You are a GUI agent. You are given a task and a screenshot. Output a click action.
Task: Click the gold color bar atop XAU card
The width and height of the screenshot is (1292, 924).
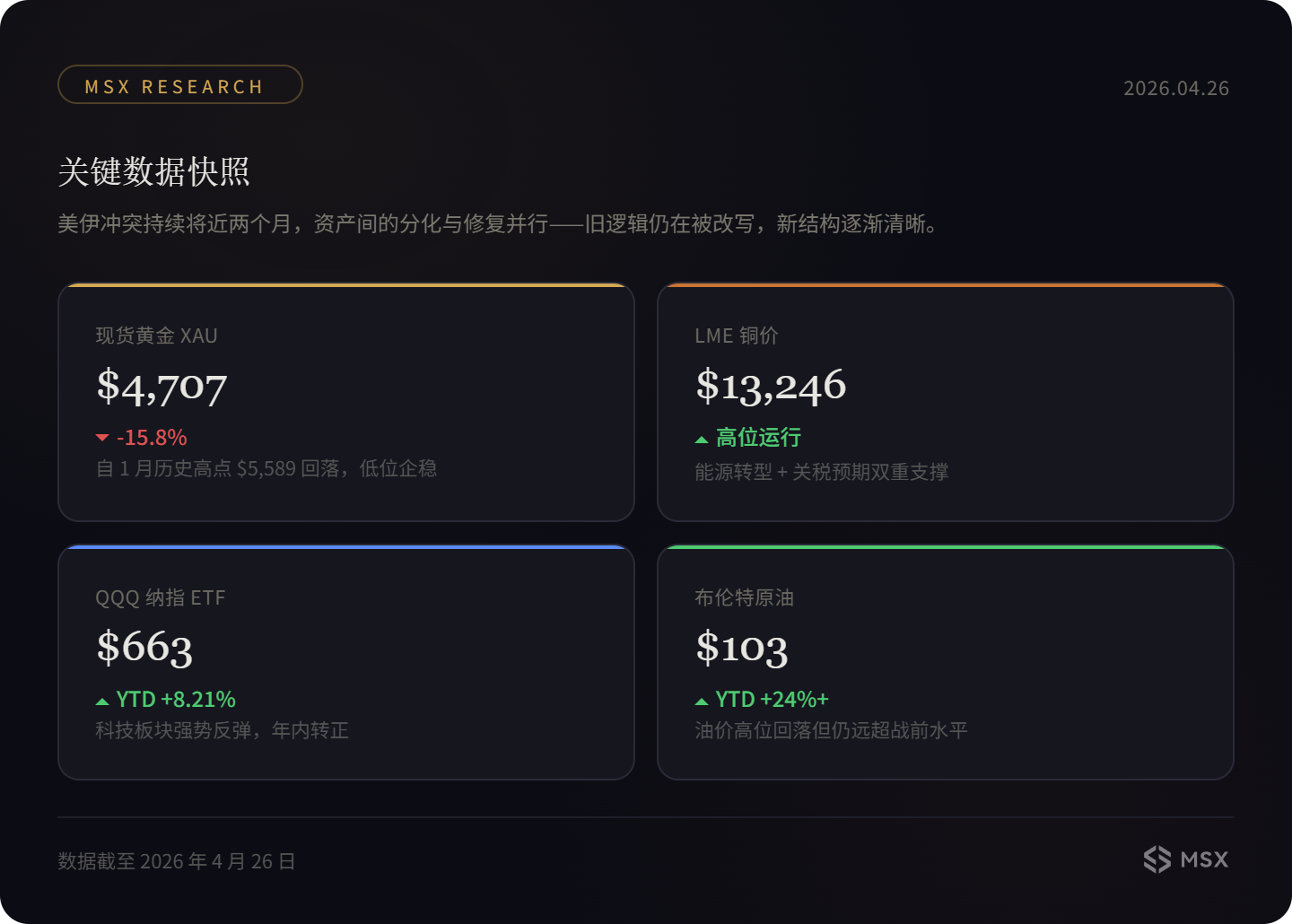pos(345,285)
